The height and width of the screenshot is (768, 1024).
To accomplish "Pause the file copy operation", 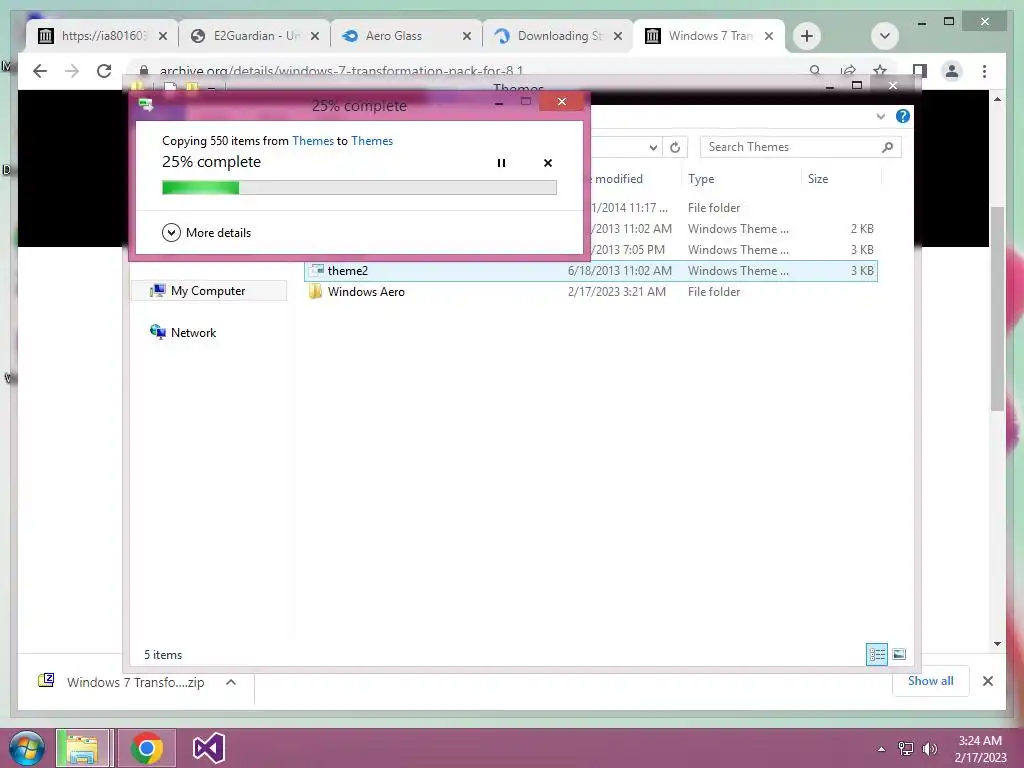I will click(x=501, y=163).
